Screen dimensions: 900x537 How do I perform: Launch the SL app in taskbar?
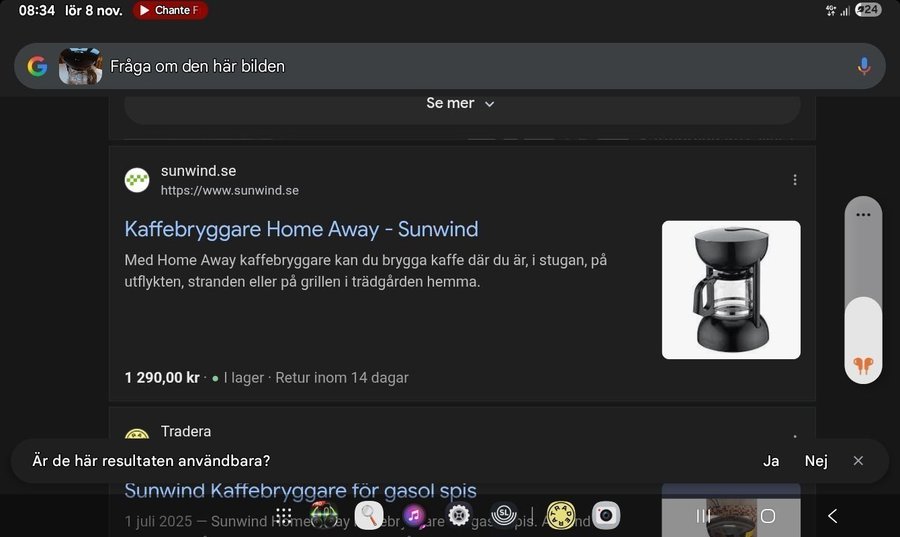click(x=504, y=515)
